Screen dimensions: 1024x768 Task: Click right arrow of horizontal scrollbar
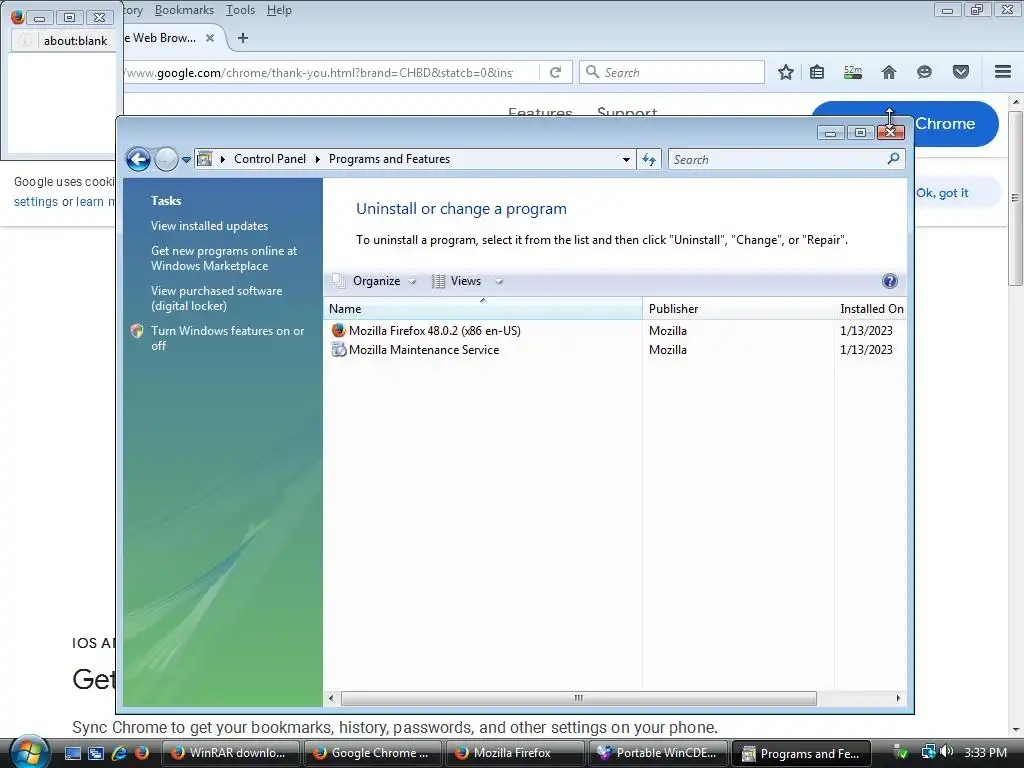(899, 698)
